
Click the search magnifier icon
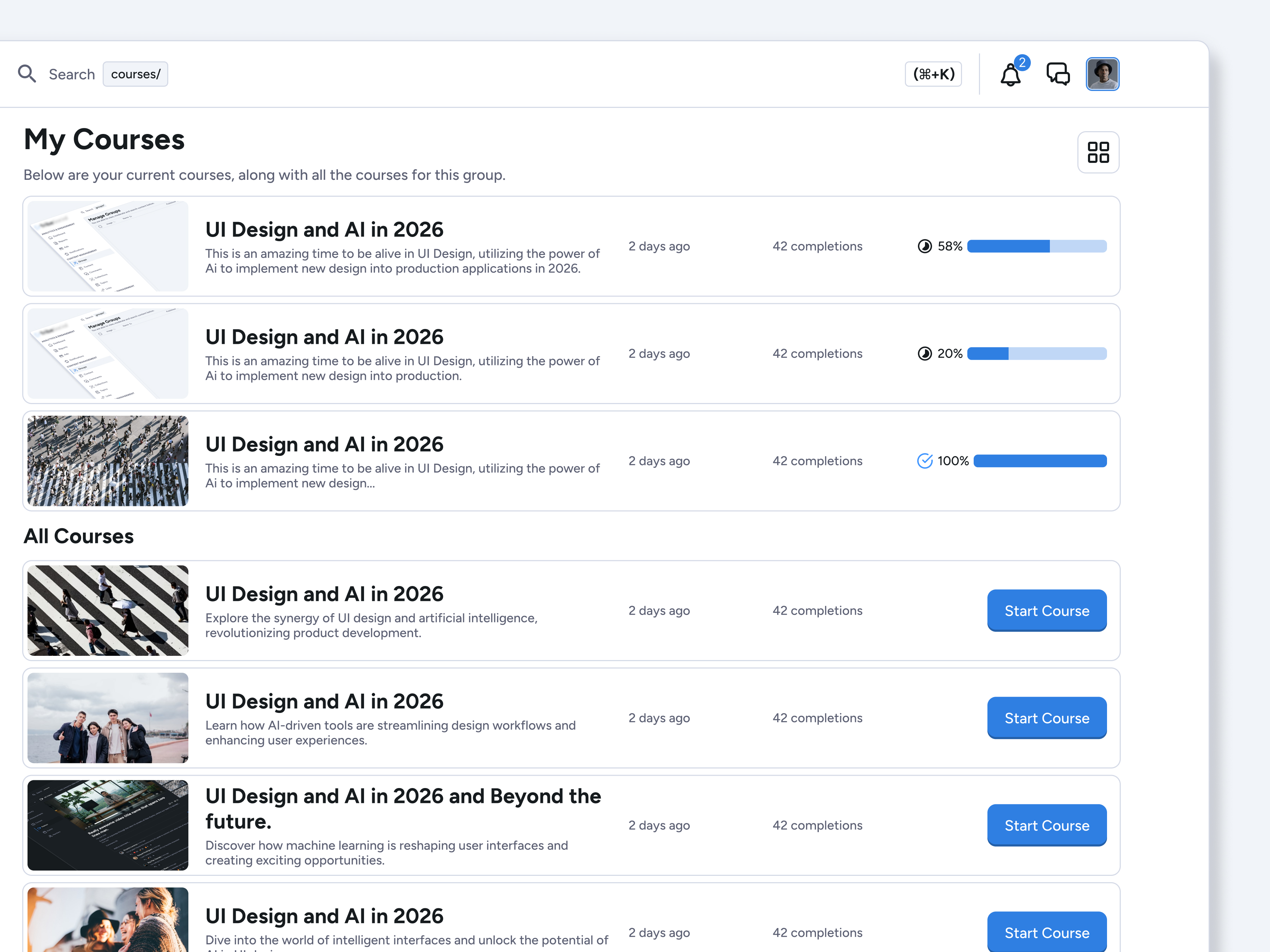pyautogui.click(x=27, y=73)
